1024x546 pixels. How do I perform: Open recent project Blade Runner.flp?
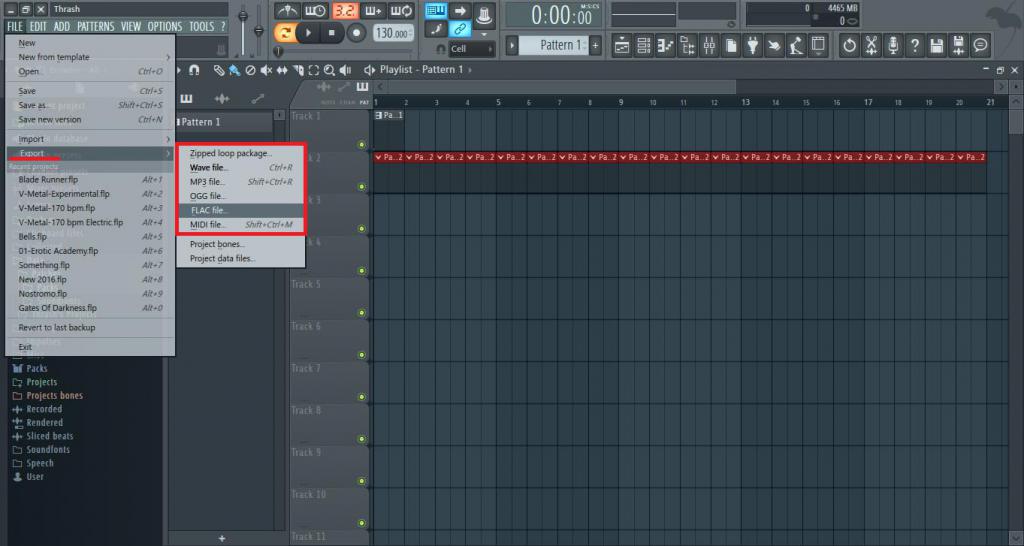(90, 180)
